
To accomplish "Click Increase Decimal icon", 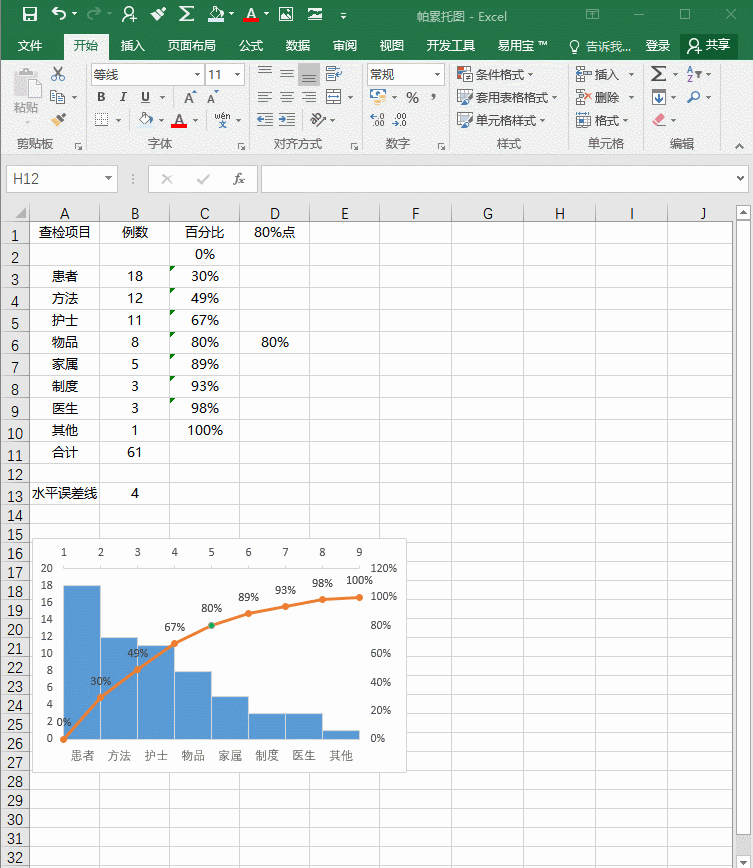I will (x=378, y=120).
